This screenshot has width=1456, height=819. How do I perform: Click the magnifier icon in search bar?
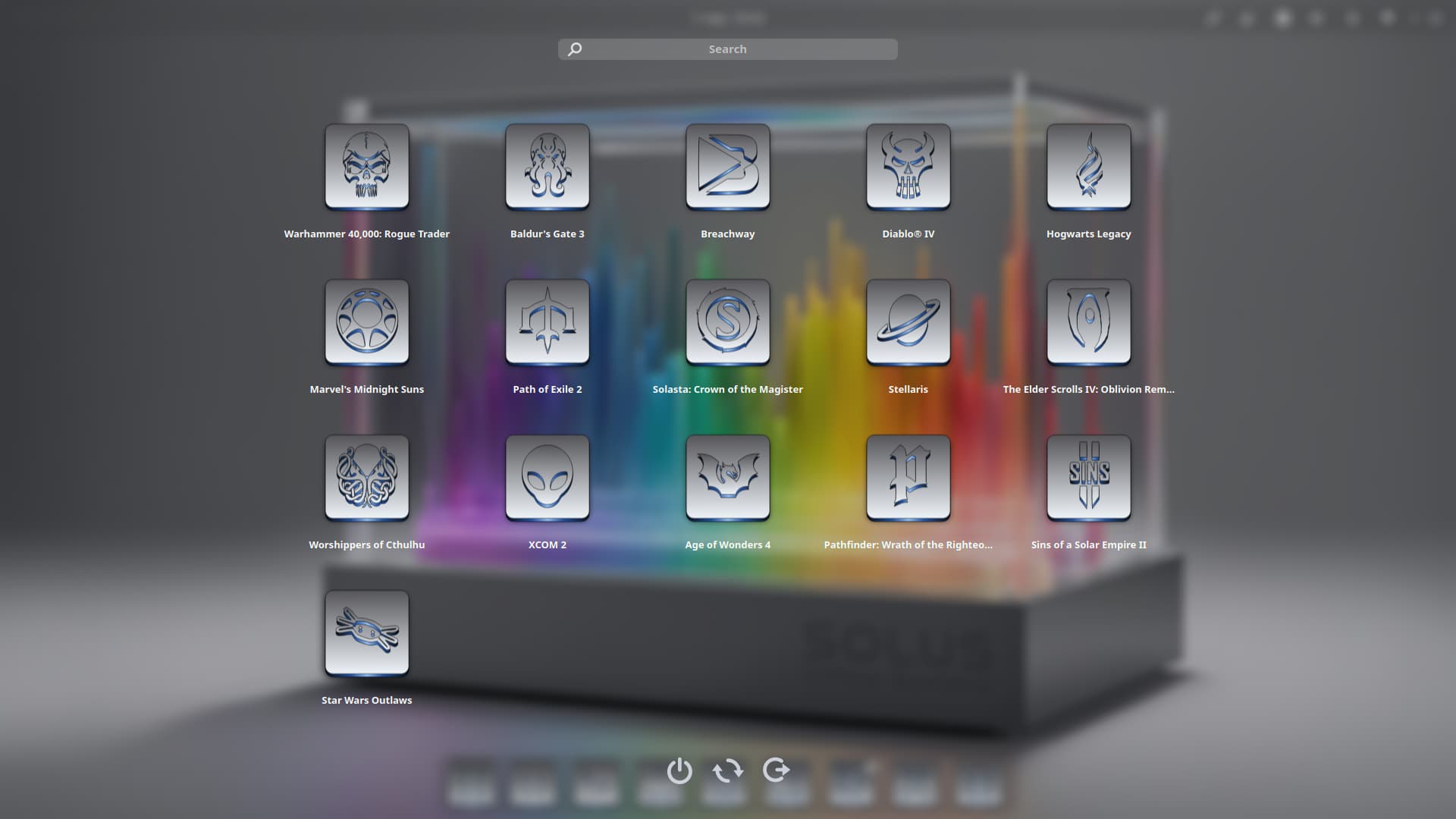point(575,49)
